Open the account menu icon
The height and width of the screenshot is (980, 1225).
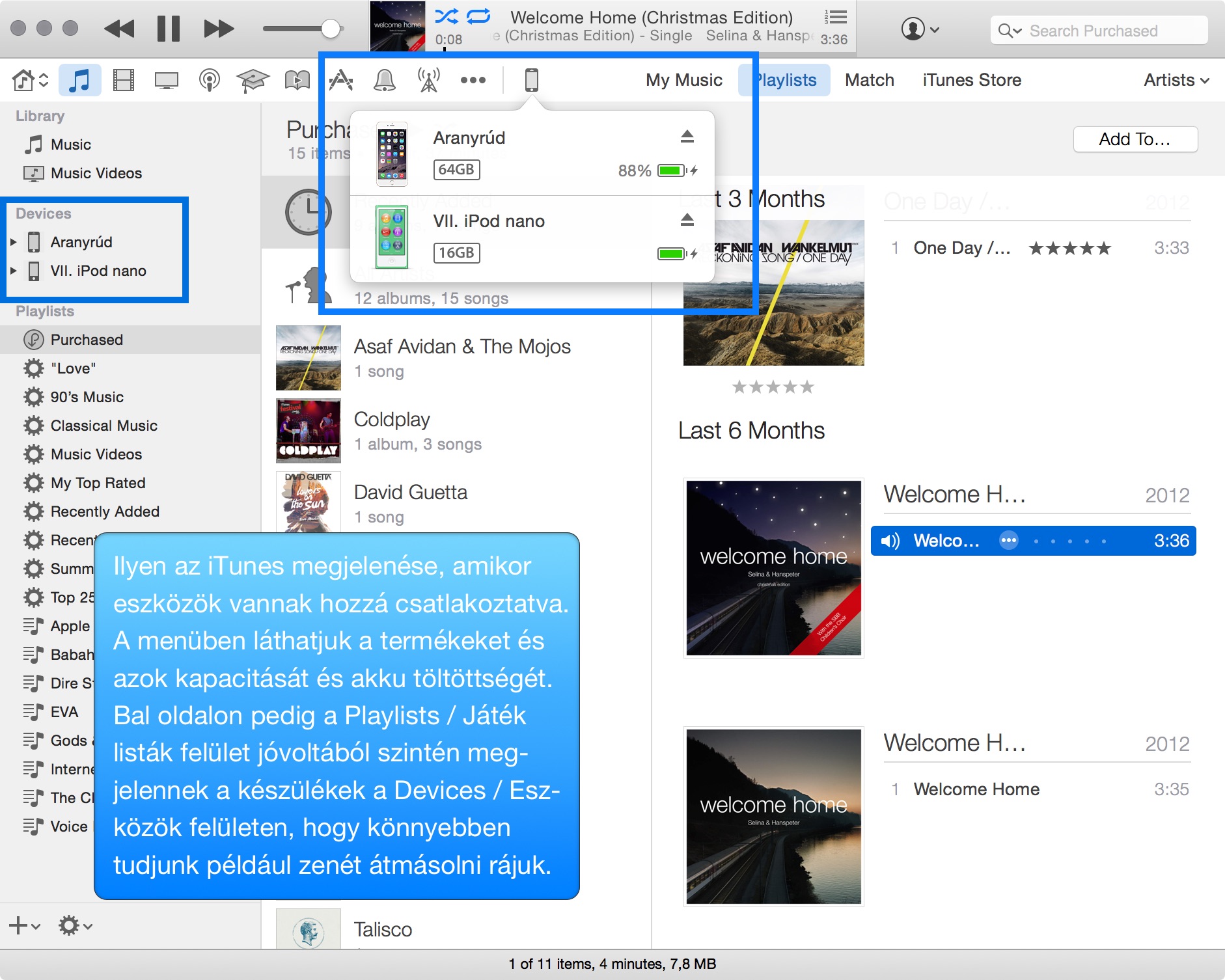920,29
